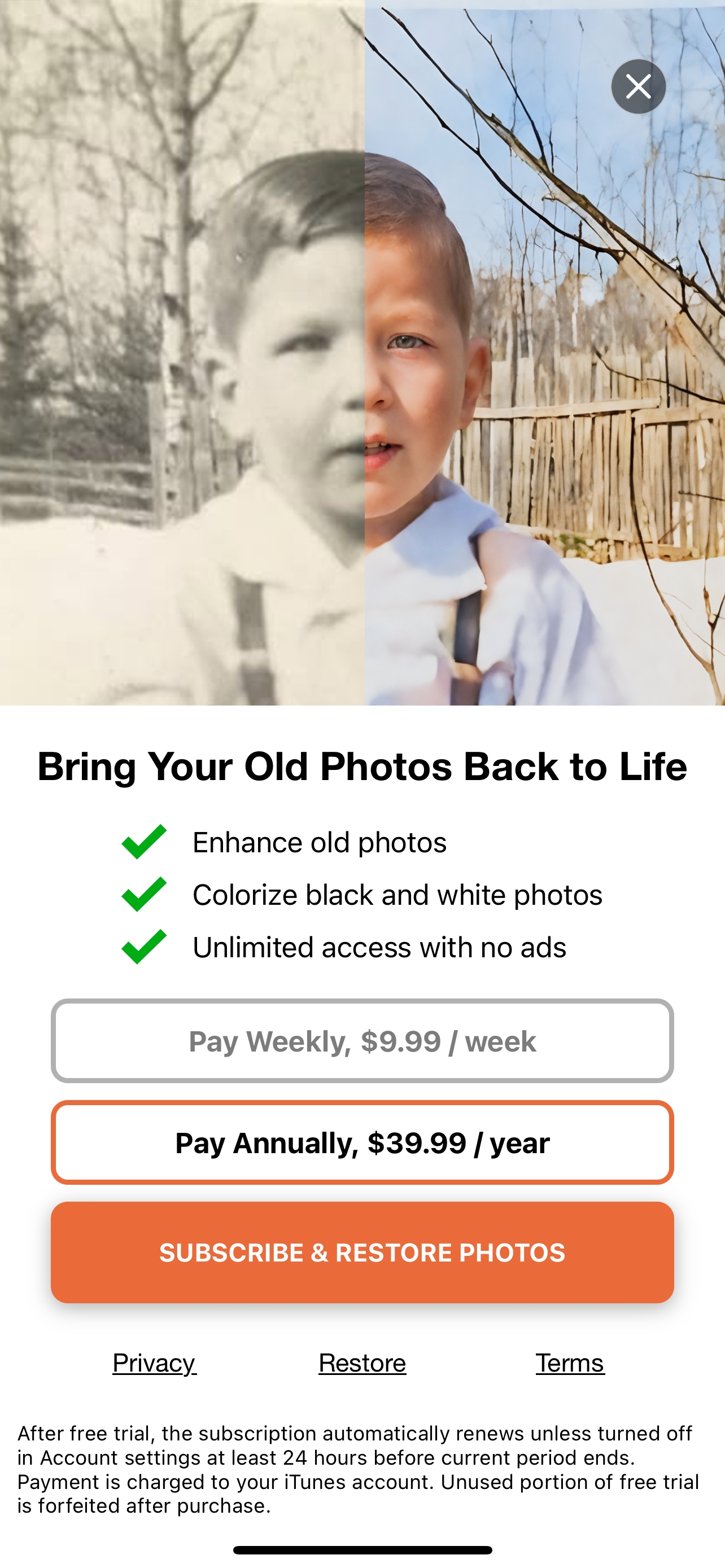
Task: Tap the Bring Your Old Photos Back to Life heading
Action: 362,766
